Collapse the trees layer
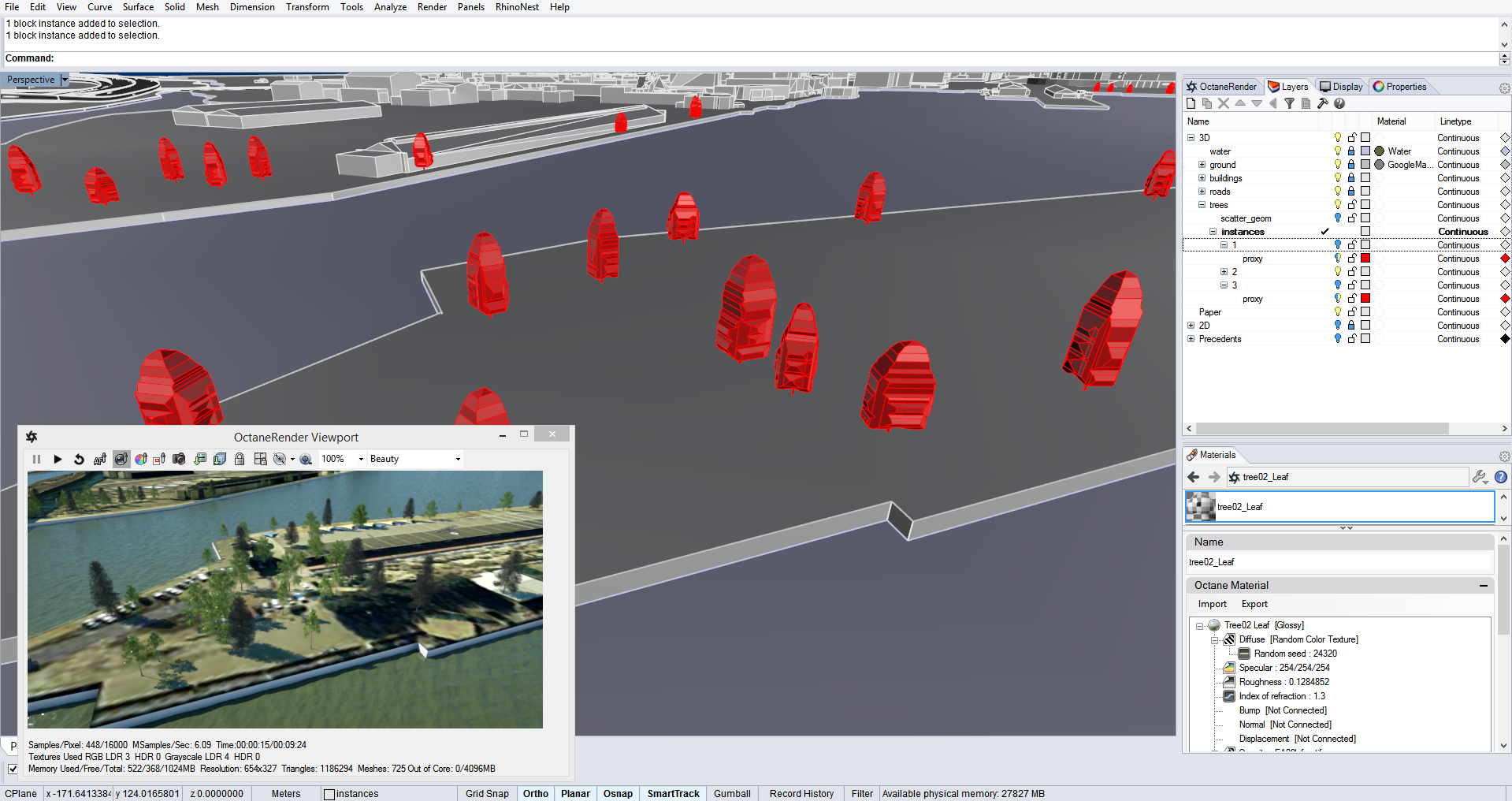The image size is (1512, 801). tap(1202, 205)
